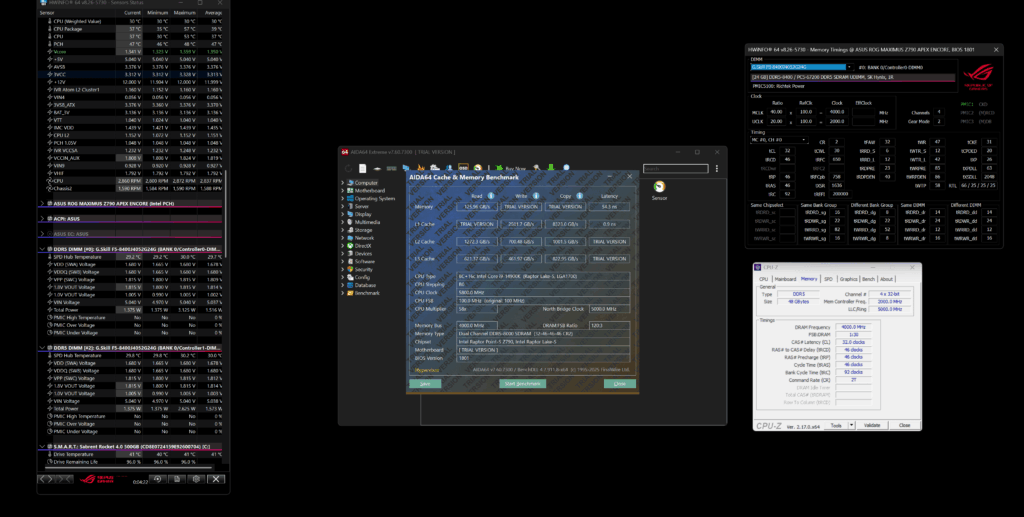Image resolution: width=1024 pixels, height=517 pixels.
Task: Click the AIDA64 Refresh toolbar icon
Action: click(x=348, y=168)
